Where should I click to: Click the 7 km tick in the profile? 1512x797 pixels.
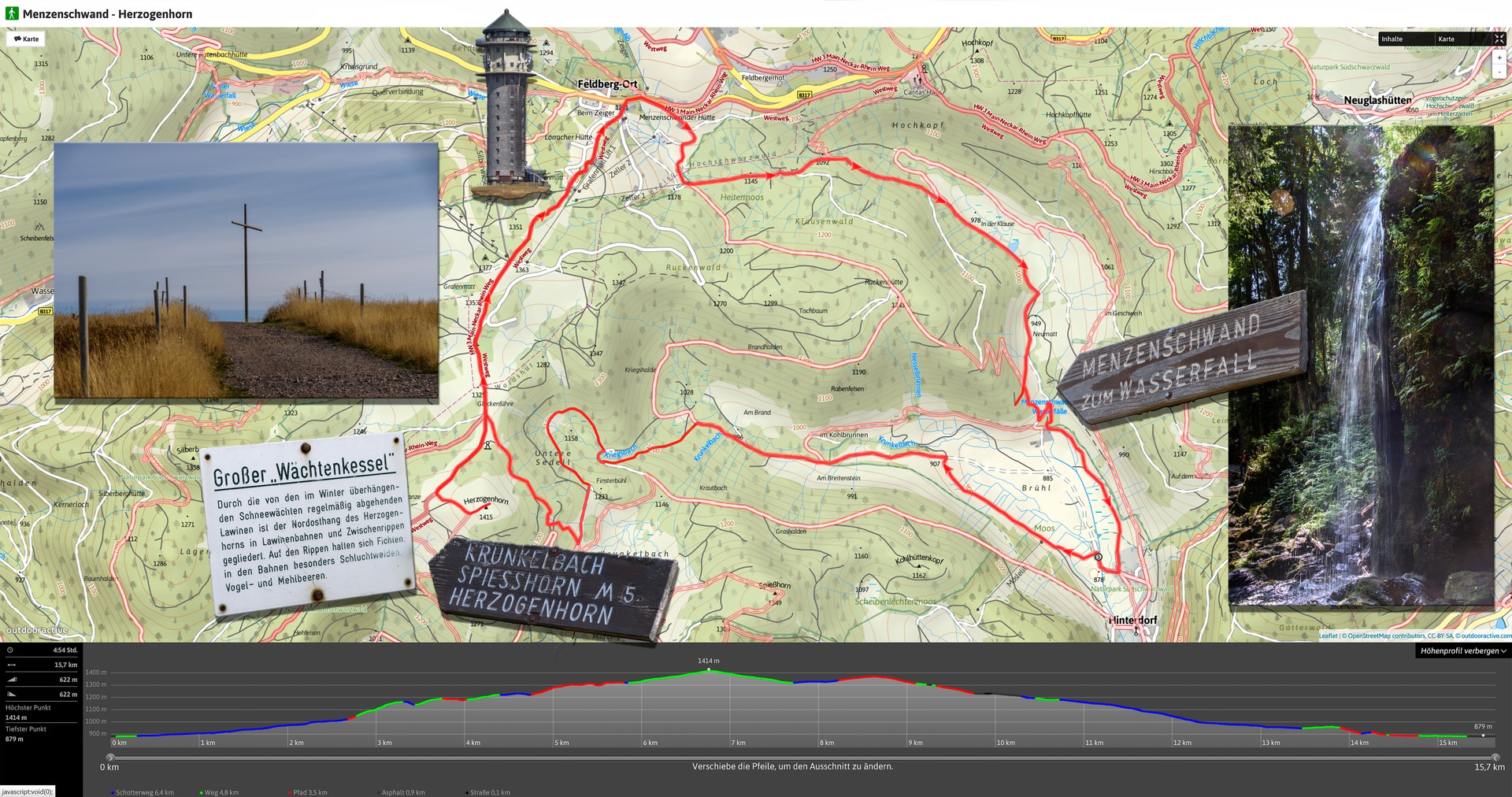point(738,743)
